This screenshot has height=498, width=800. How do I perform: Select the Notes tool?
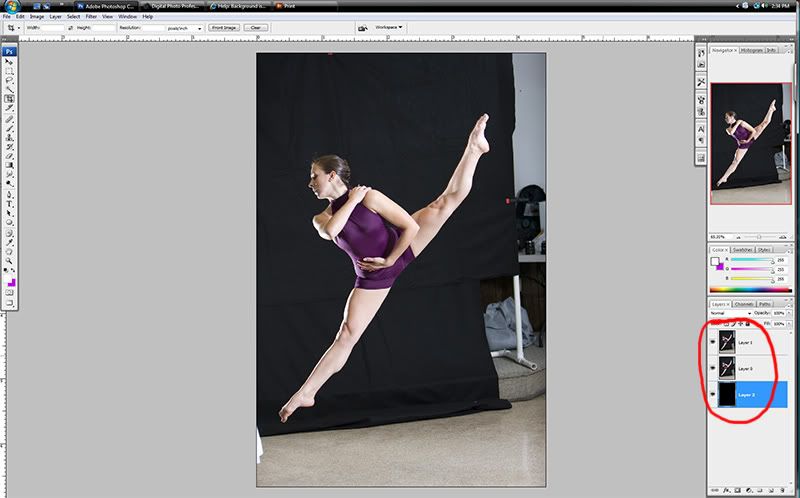coord(9,233)
